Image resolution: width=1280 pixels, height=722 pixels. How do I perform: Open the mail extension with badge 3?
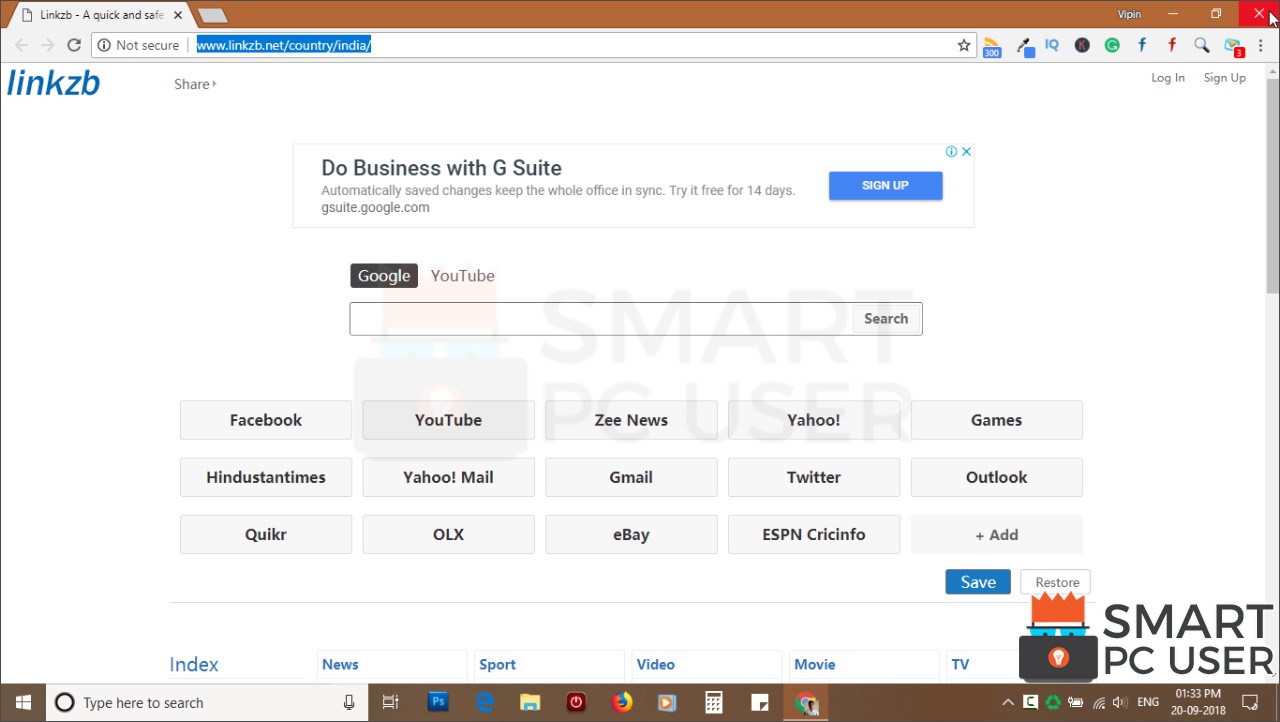pyautogui.click(x=1233, y=46)
